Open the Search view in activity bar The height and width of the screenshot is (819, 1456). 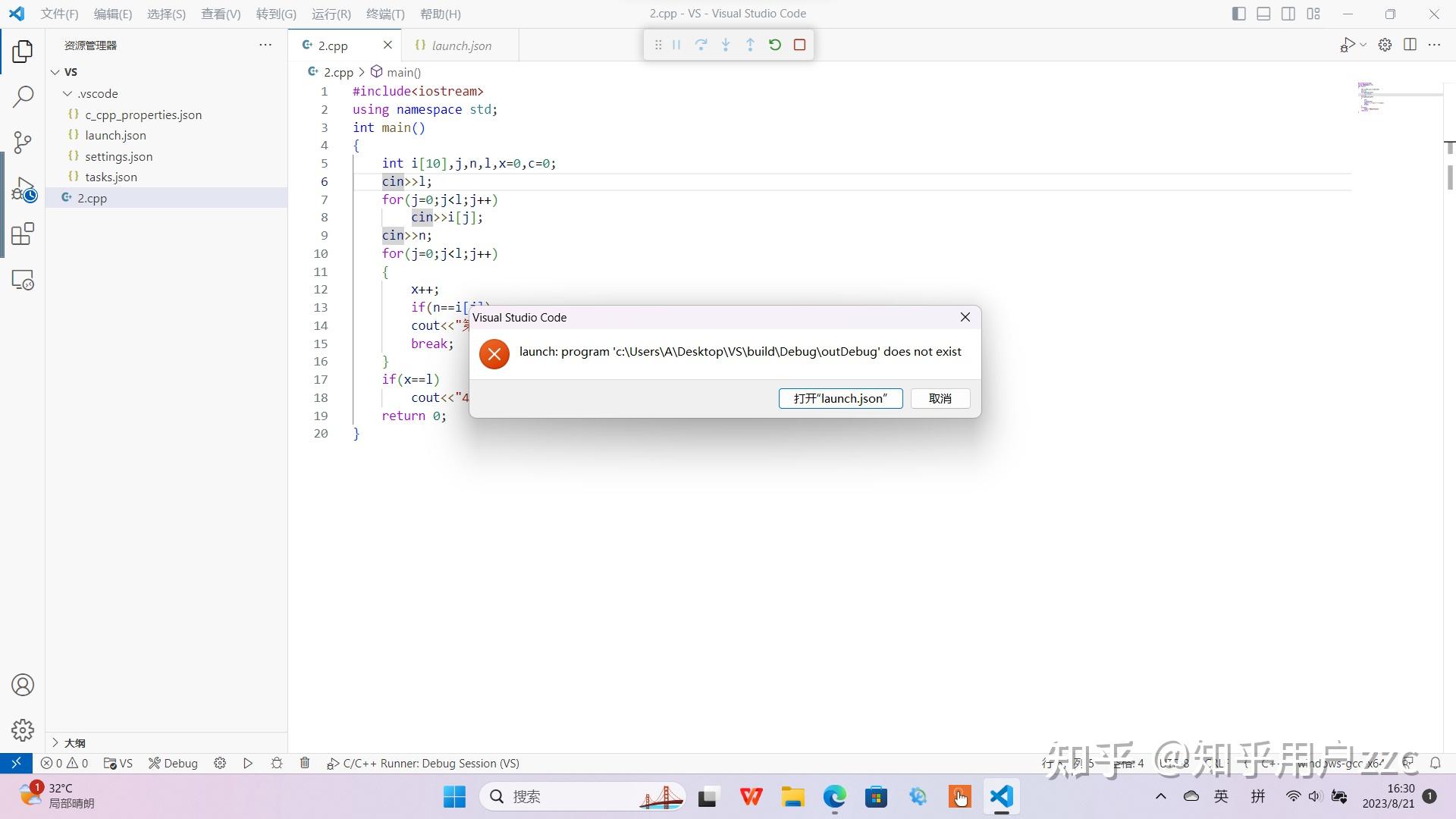[23, 96]
